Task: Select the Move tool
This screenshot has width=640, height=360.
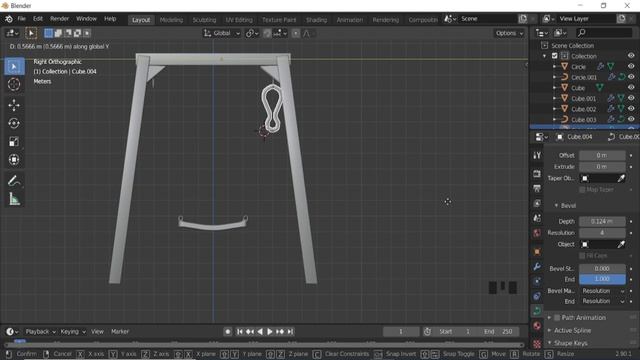Action: pos(14,105)
